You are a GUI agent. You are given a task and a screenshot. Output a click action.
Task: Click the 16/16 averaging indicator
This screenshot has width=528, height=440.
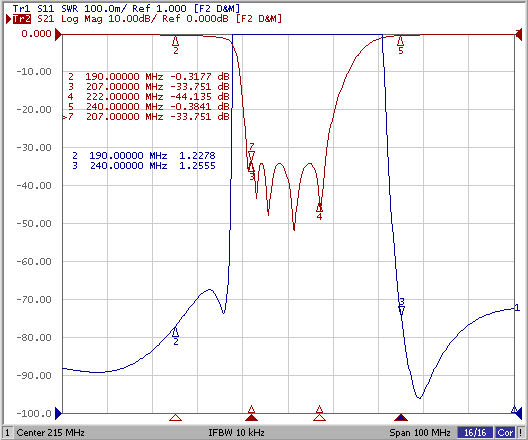475,432
